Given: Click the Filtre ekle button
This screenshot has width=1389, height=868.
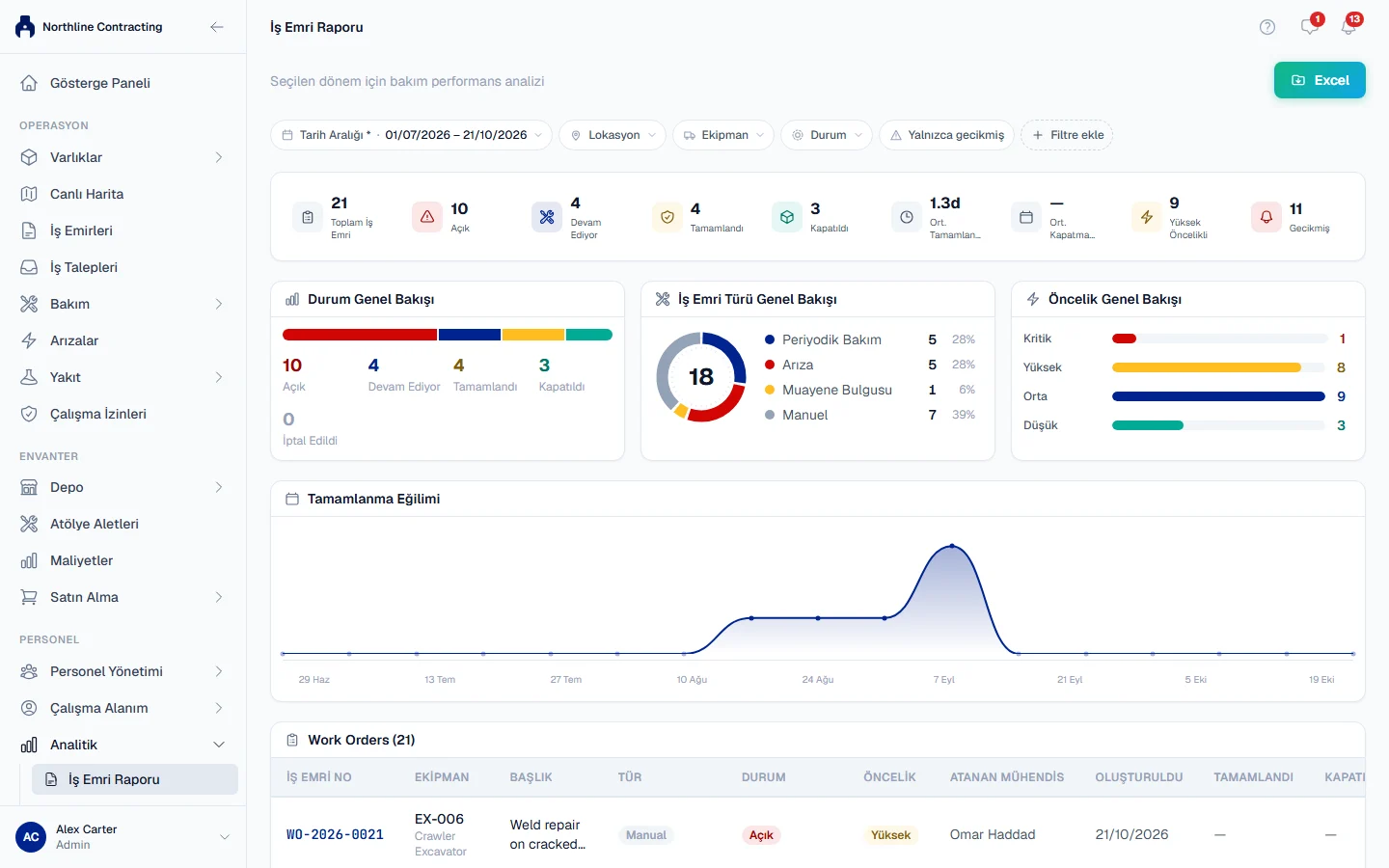Looking at the screenshot, I should pos(1067,135).
